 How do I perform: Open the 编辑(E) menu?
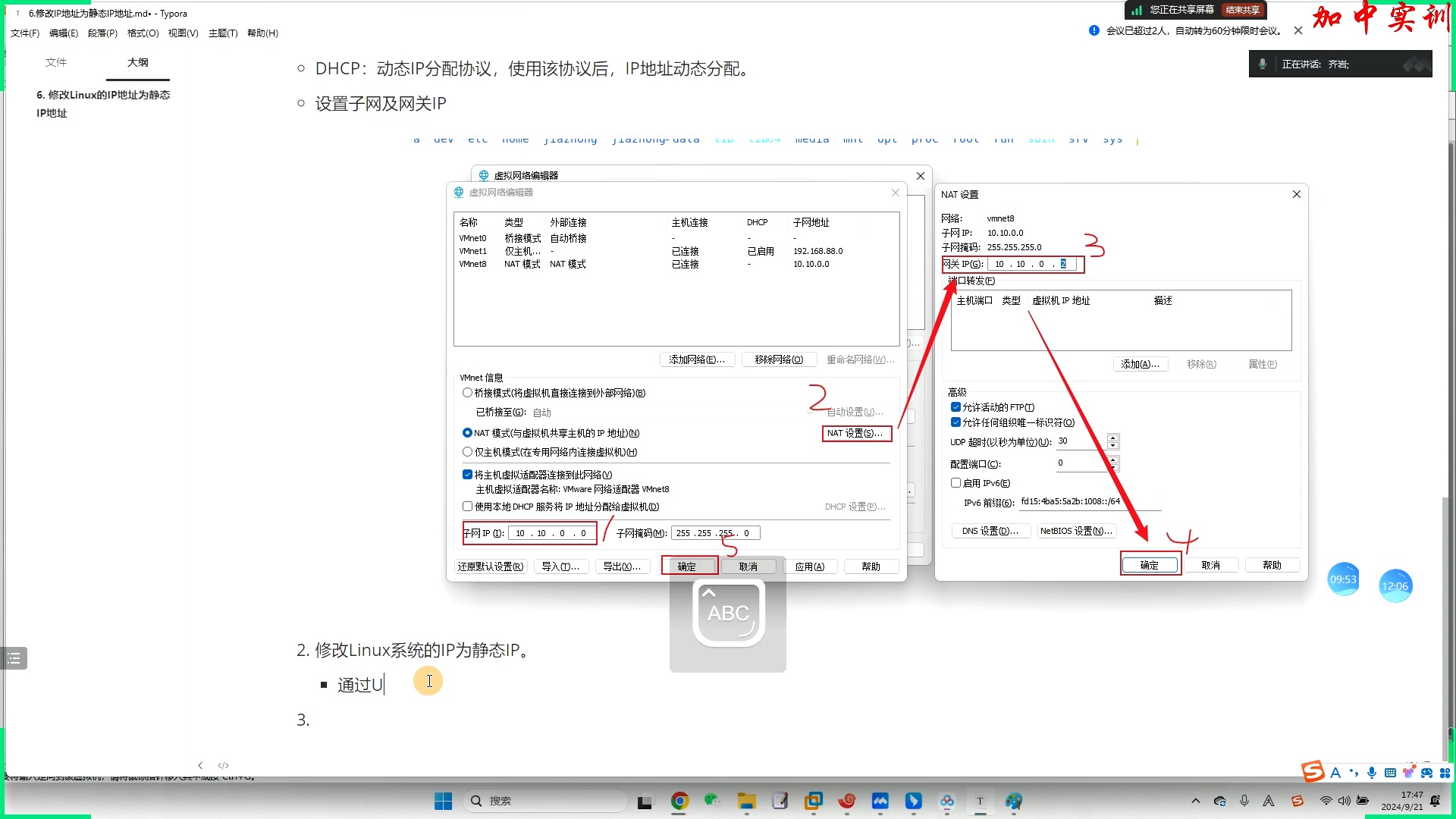click(x=64, y=33)
